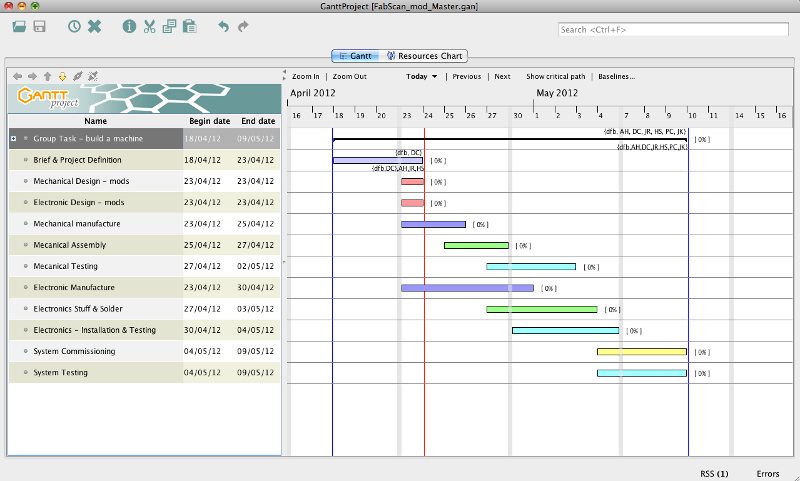Image resolution: width=800 pixels, height=481 pixels.
Task: Undo the last action
Action: [x=223, y=26]
